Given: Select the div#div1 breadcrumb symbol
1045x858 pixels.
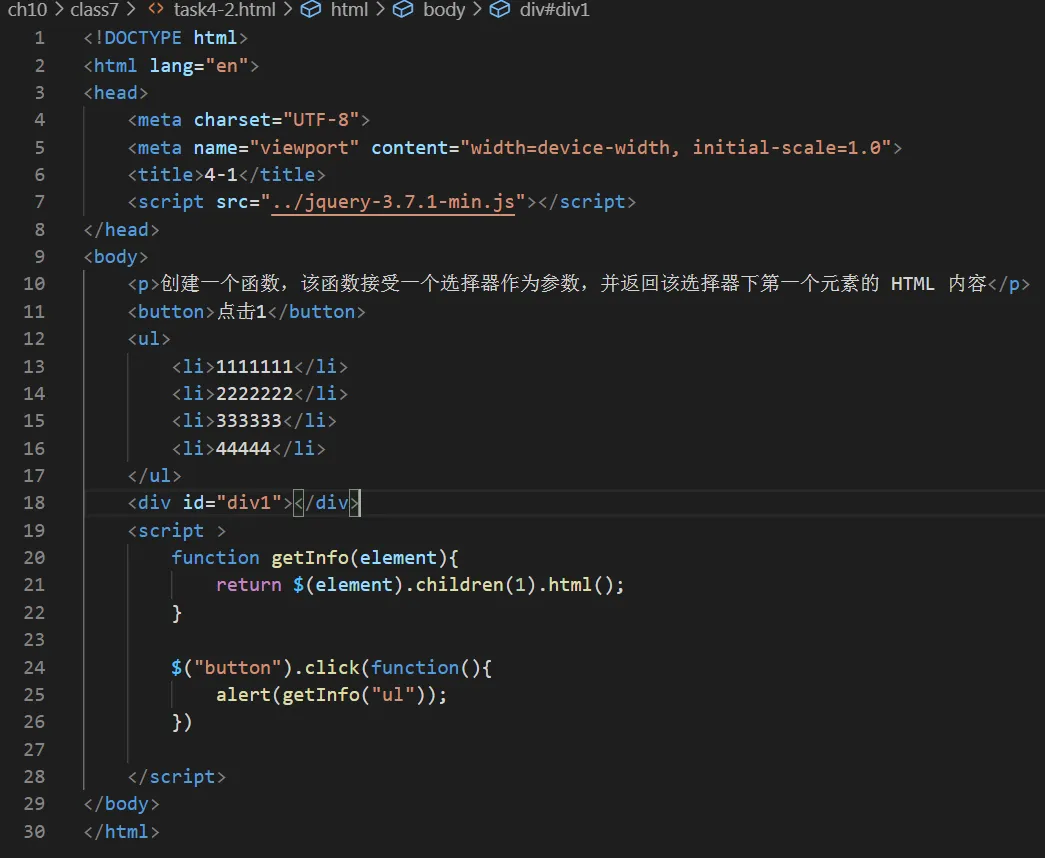Looking at the screenshot, I should click(554, 10).
